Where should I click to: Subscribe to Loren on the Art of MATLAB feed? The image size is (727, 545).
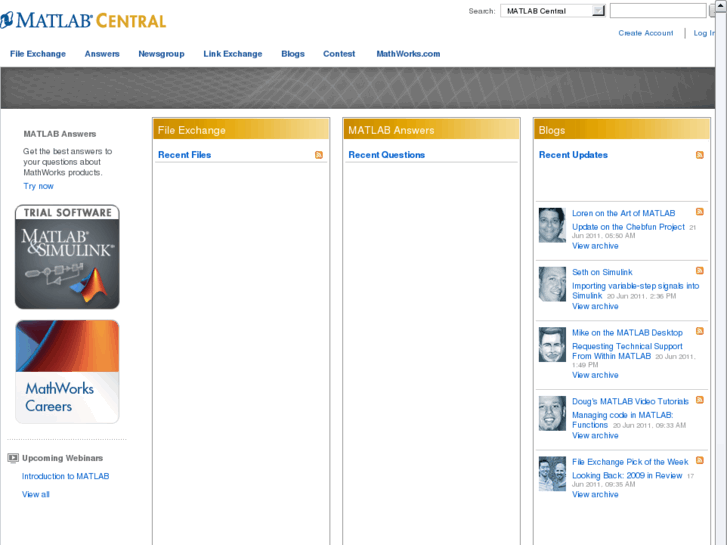tap(700, 212)
